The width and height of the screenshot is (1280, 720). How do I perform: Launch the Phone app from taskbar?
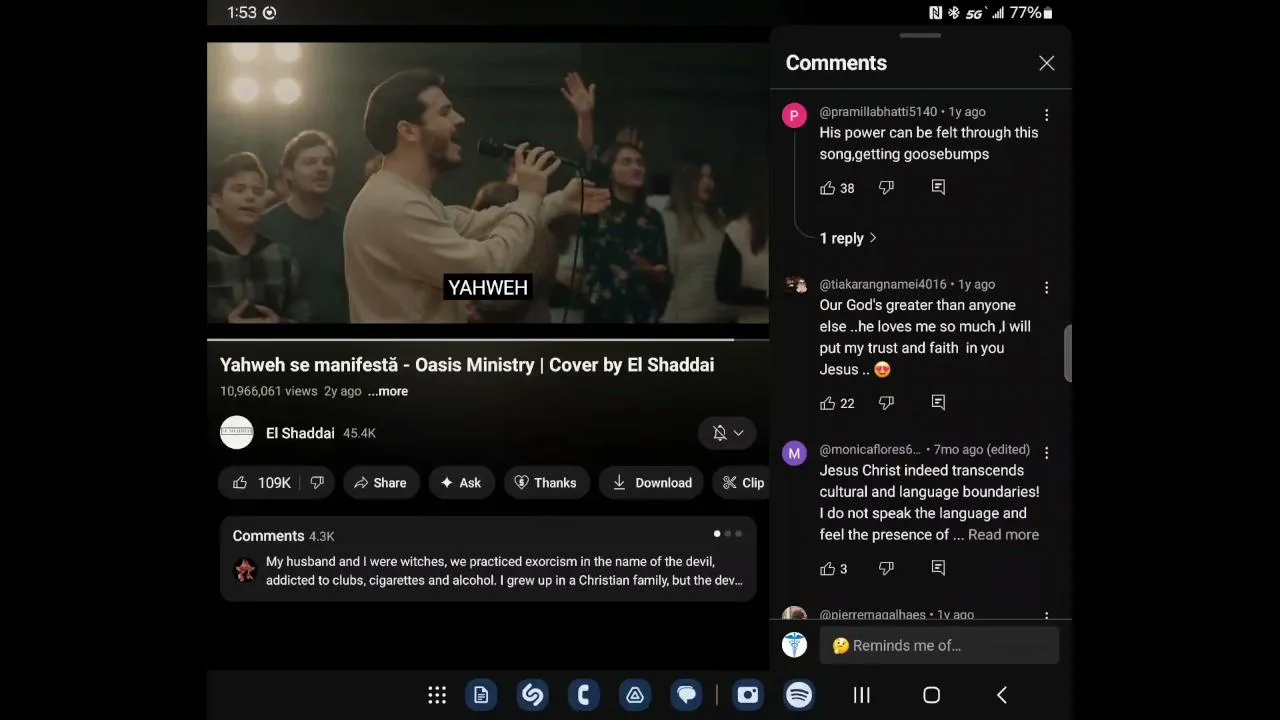pos(584,695)
